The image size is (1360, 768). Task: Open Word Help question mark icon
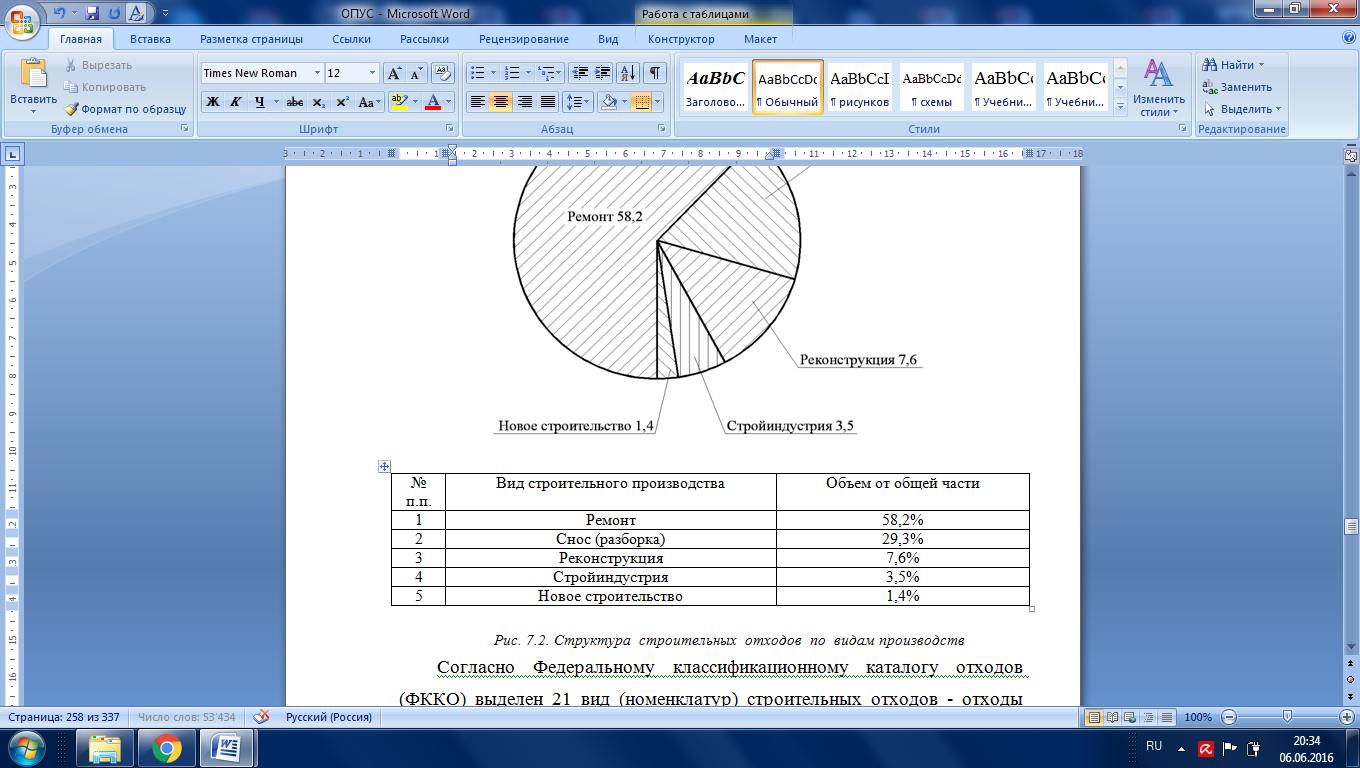point(1349,38)
